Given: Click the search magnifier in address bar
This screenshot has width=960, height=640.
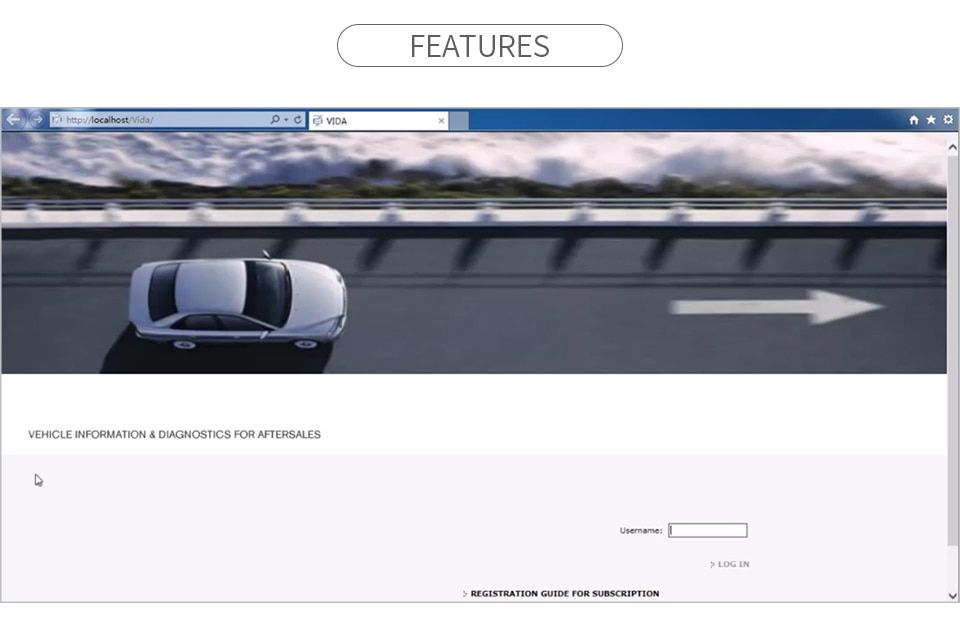Looking at the screenshot, I should tap(275, 120).
